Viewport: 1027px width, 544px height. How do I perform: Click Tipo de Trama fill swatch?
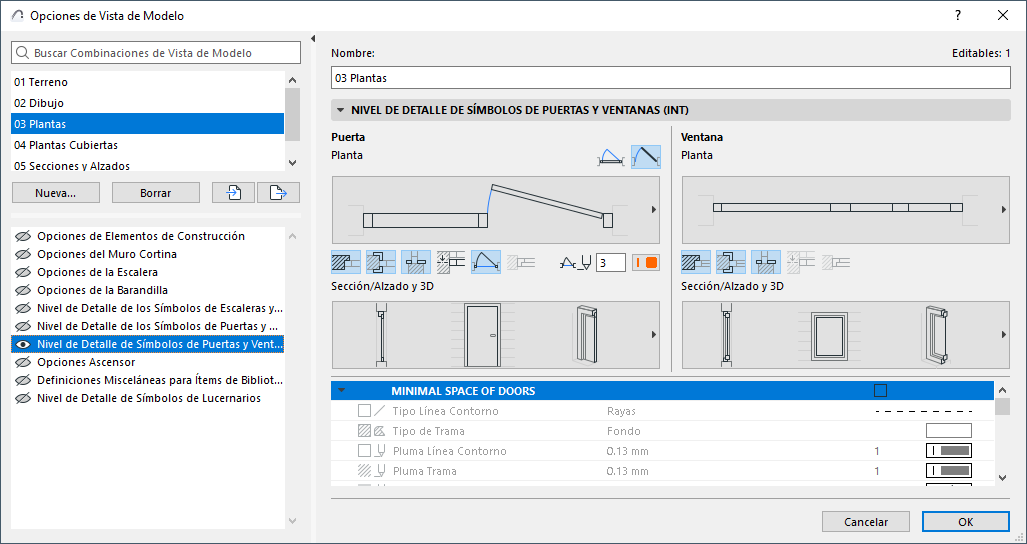tap(948, 431)
